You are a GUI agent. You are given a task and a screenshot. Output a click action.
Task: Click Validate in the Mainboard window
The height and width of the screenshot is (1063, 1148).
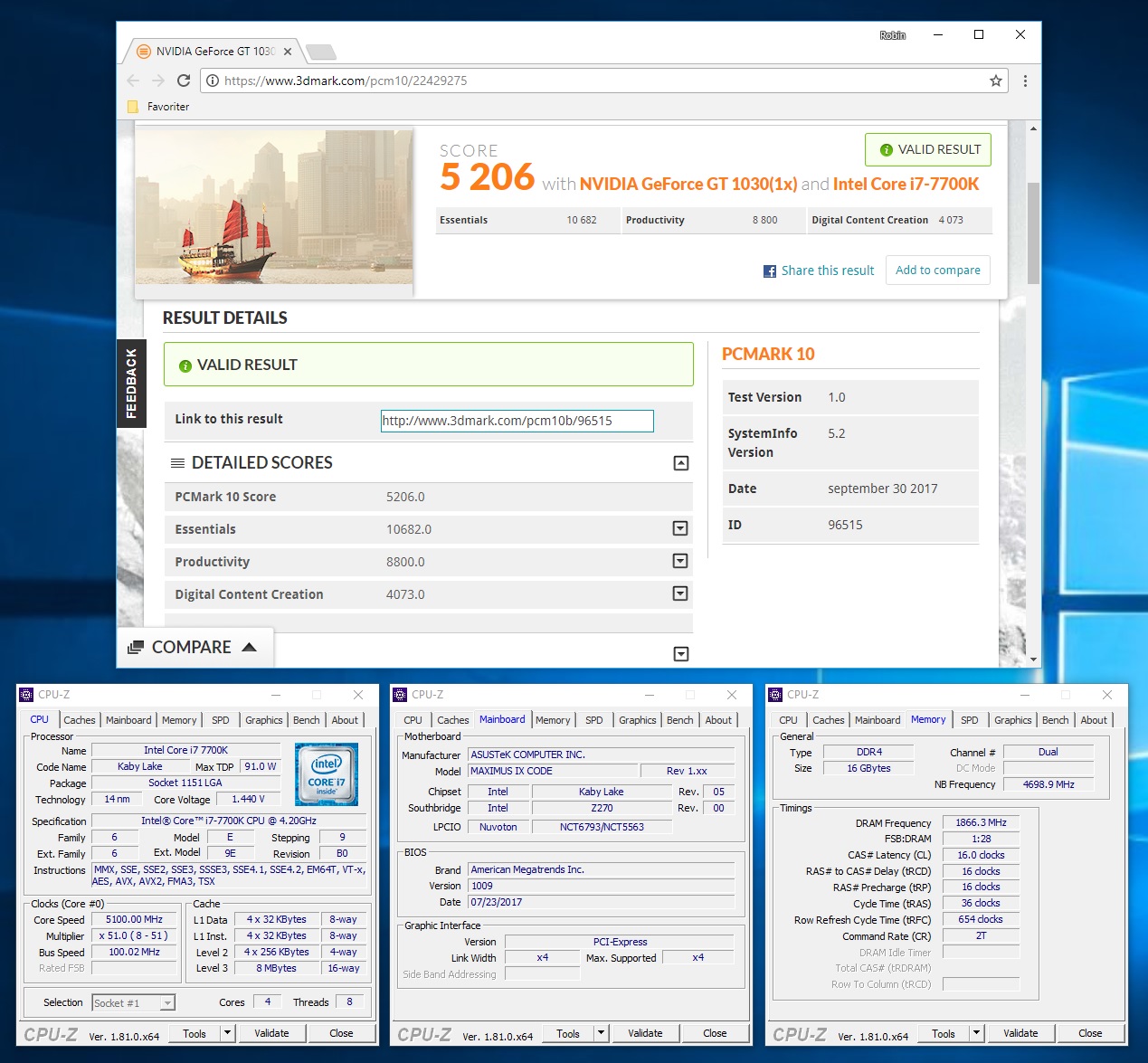pos(645,1033)
